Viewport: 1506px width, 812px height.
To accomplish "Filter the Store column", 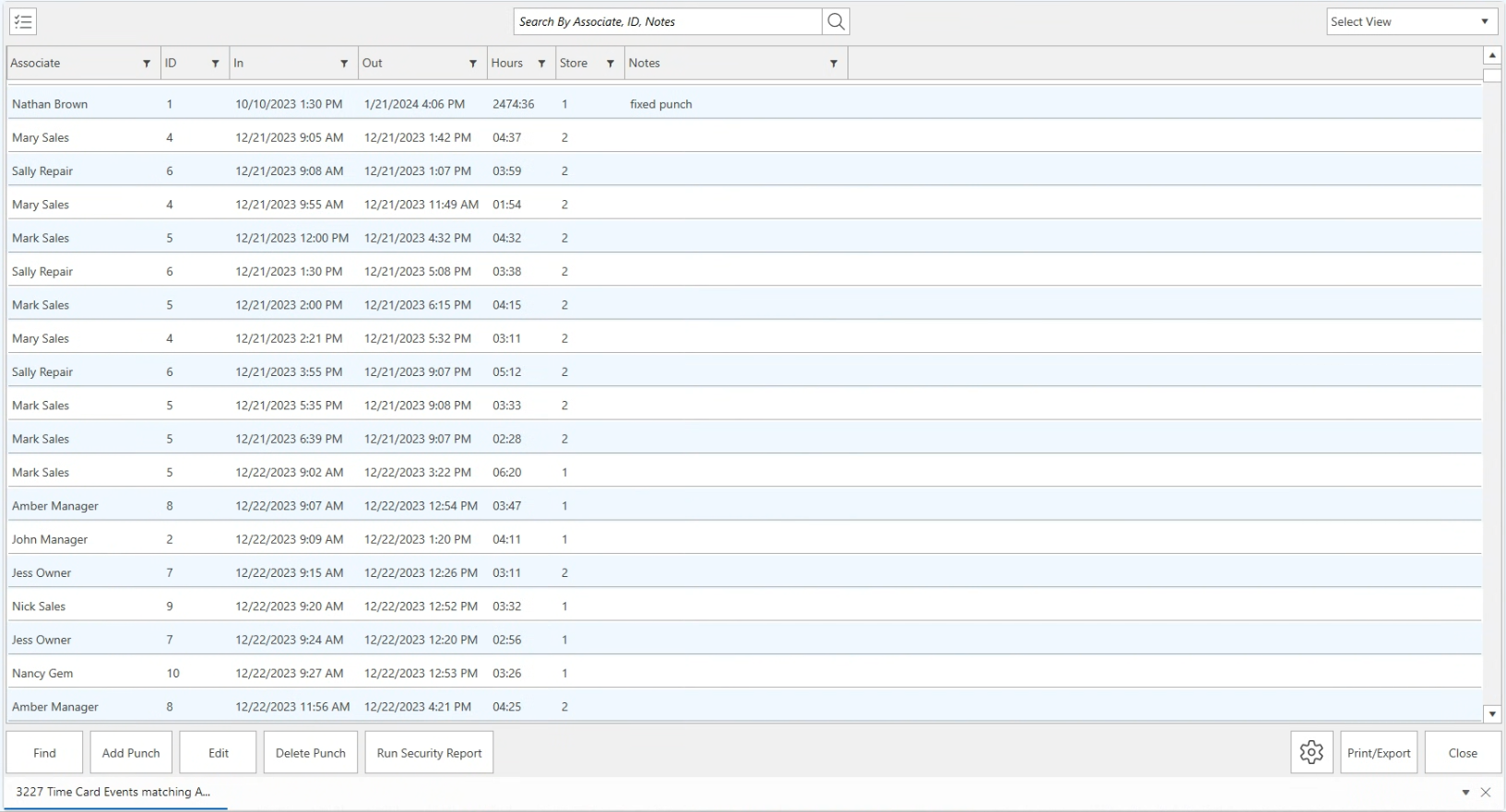I will tap(611, 64).
